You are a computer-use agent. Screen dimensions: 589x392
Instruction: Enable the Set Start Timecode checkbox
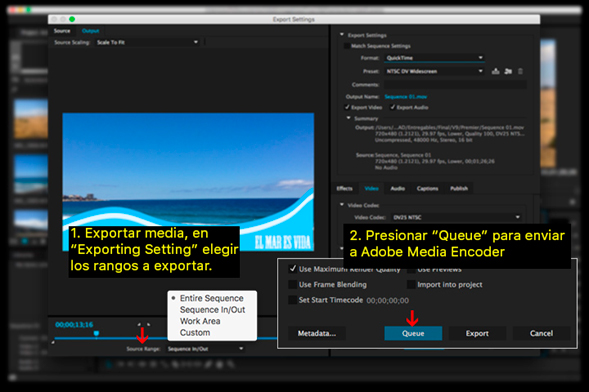tap(293, 300)
